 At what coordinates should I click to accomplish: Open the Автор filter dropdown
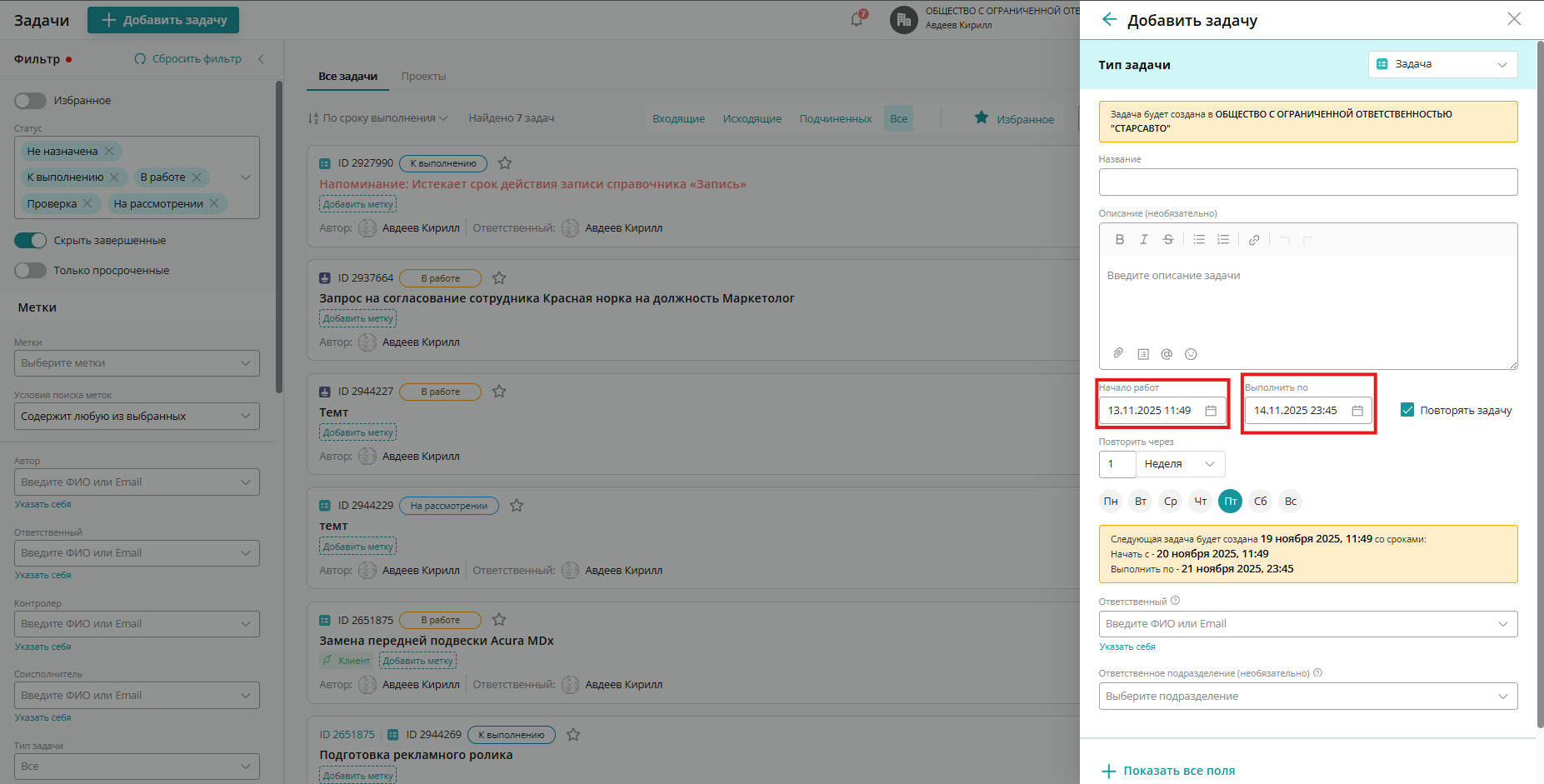tap(137, 482)
